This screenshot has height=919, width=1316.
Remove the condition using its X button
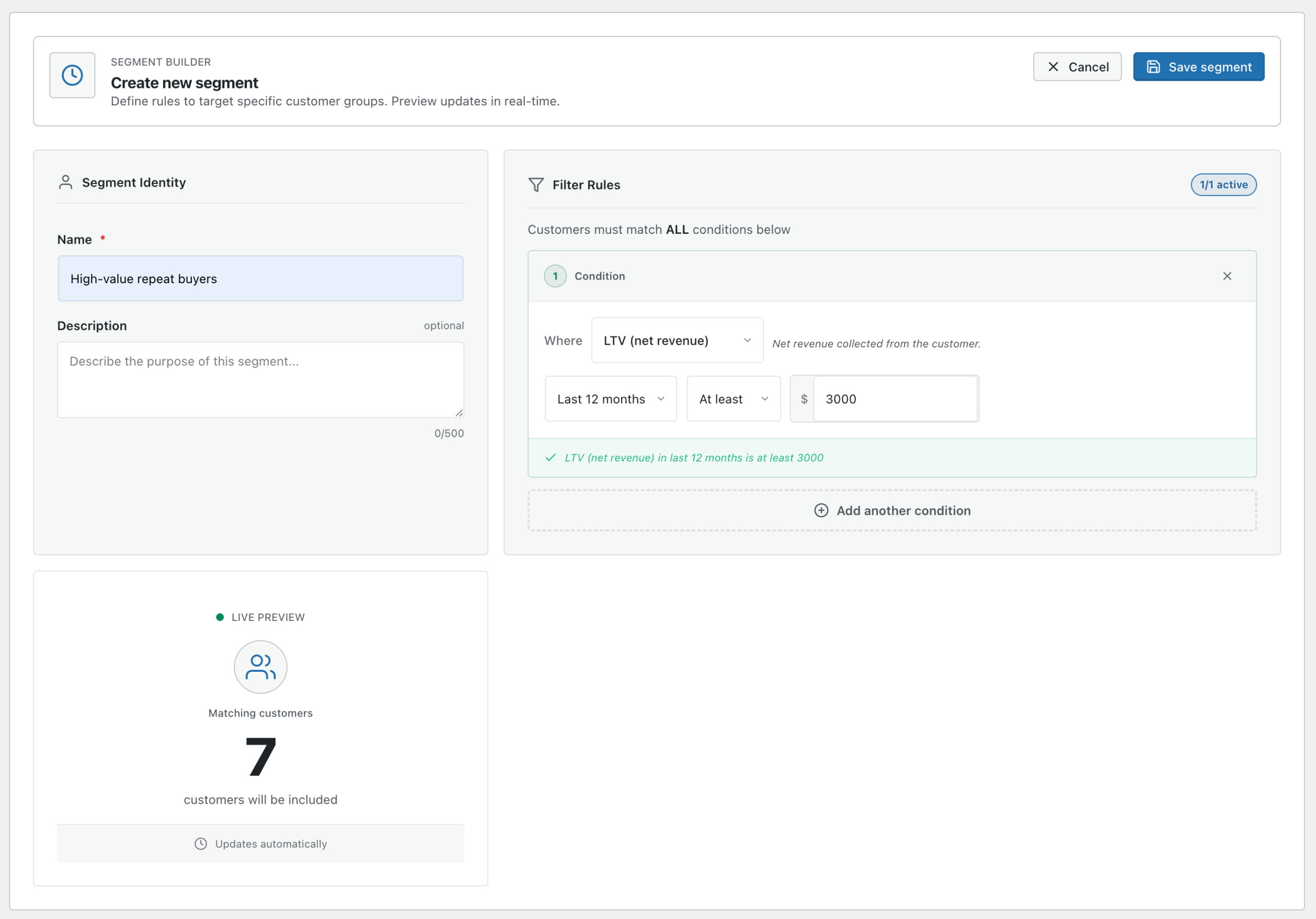coord(1227,275)
